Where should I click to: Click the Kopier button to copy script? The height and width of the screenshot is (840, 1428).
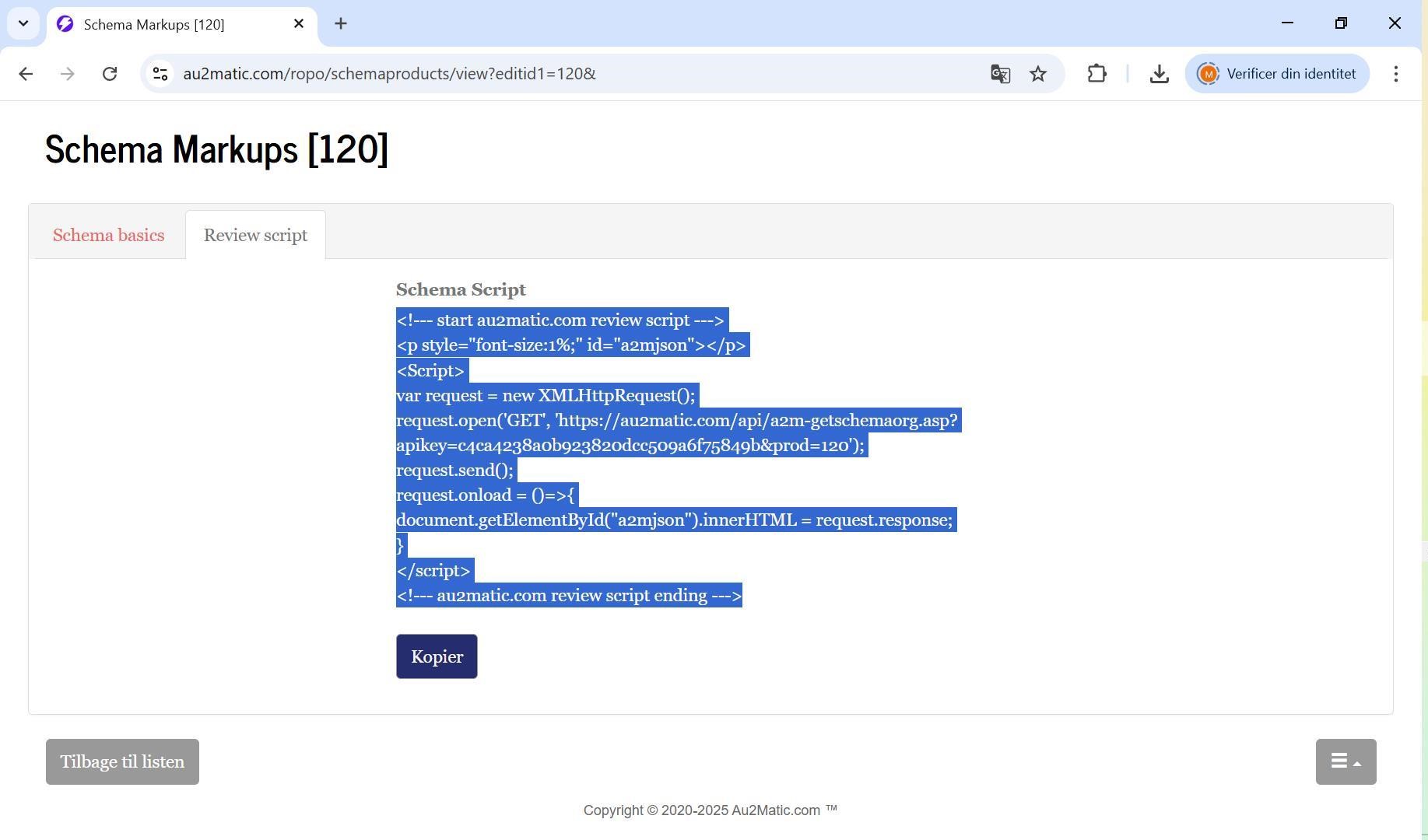point(437,656)
